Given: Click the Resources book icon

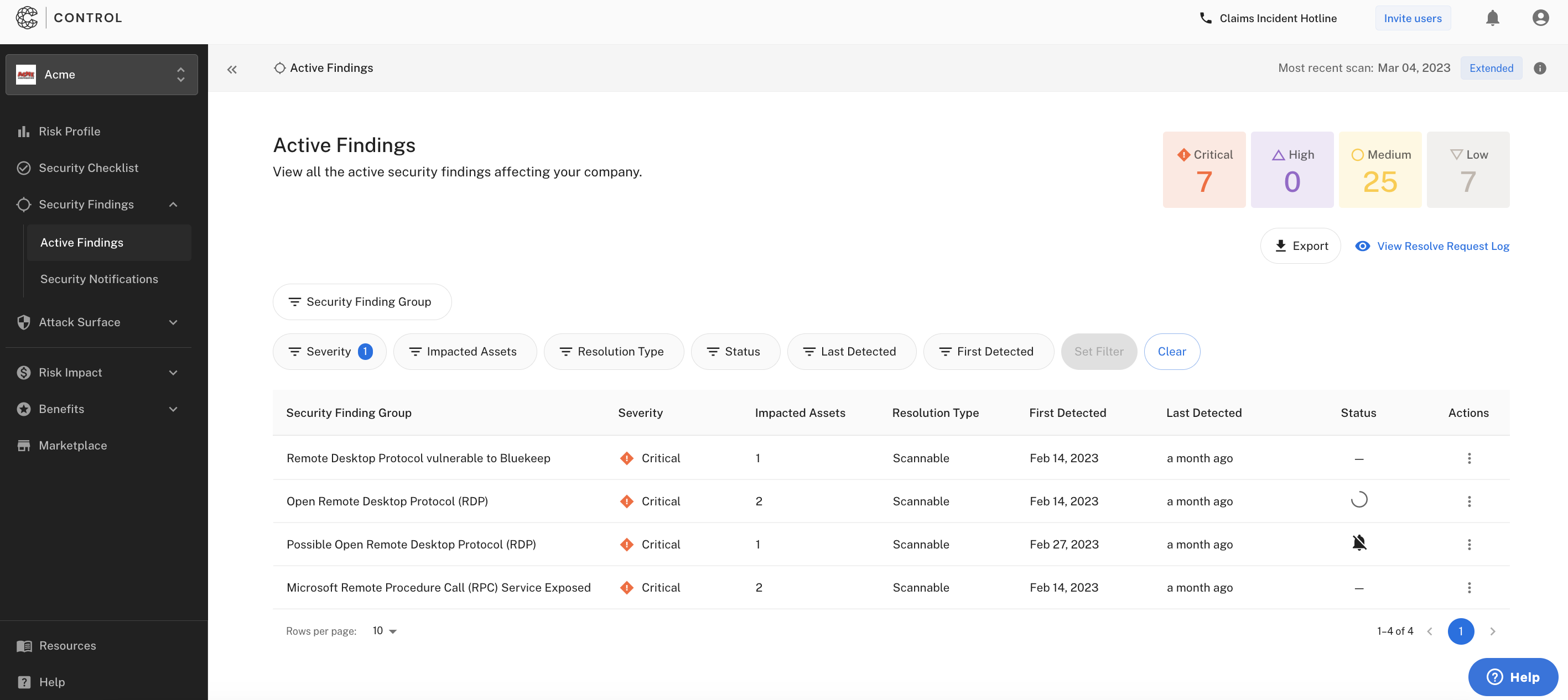Looking at the screenshot, I should (x=24, y=645).
